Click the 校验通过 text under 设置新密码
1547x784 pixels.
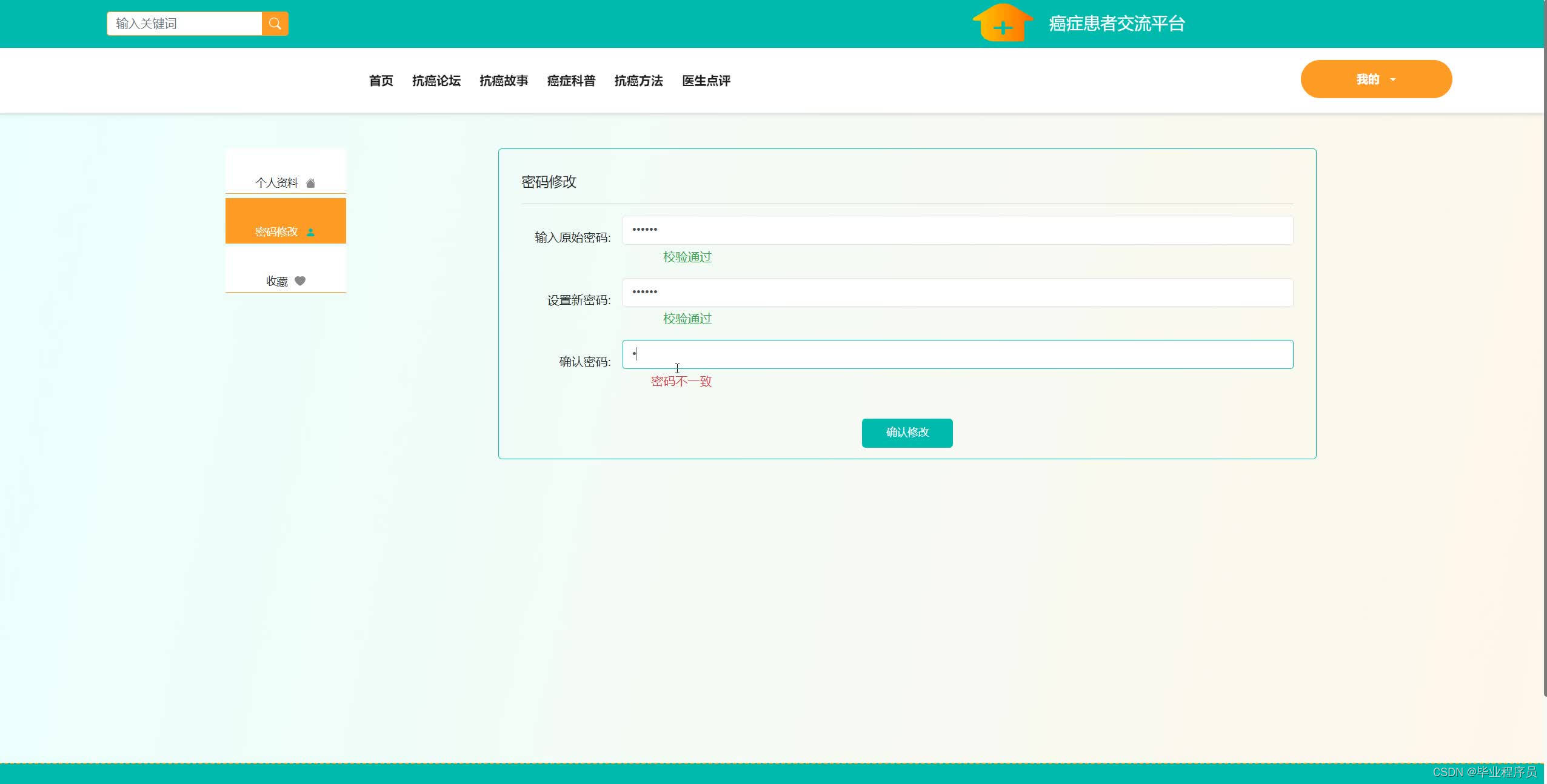tap(687, 319)
